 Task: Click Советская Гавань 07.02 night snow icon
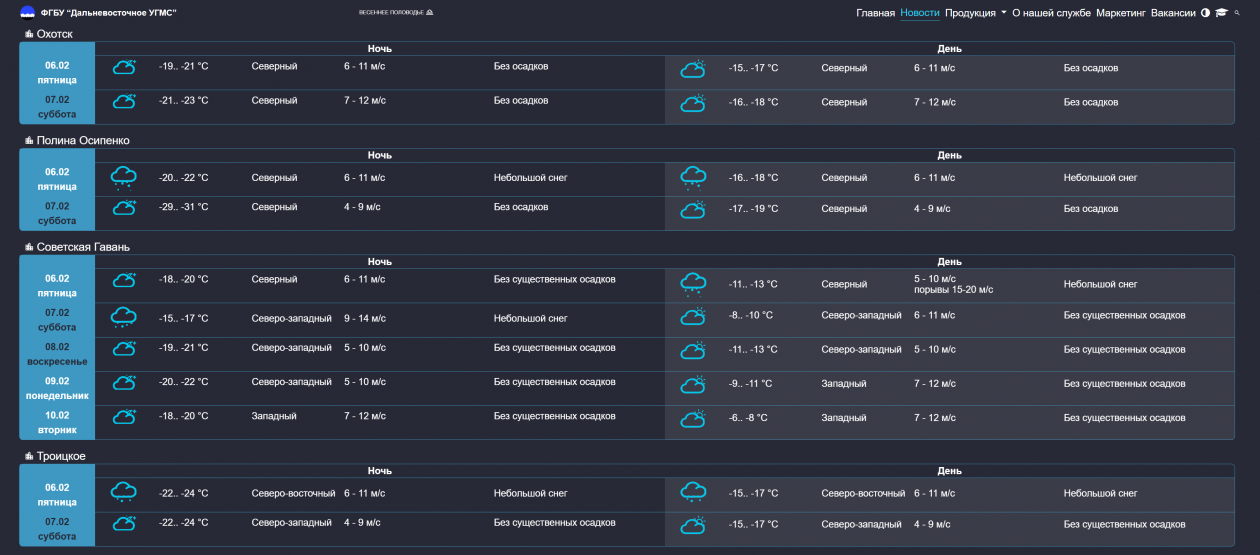124,318
